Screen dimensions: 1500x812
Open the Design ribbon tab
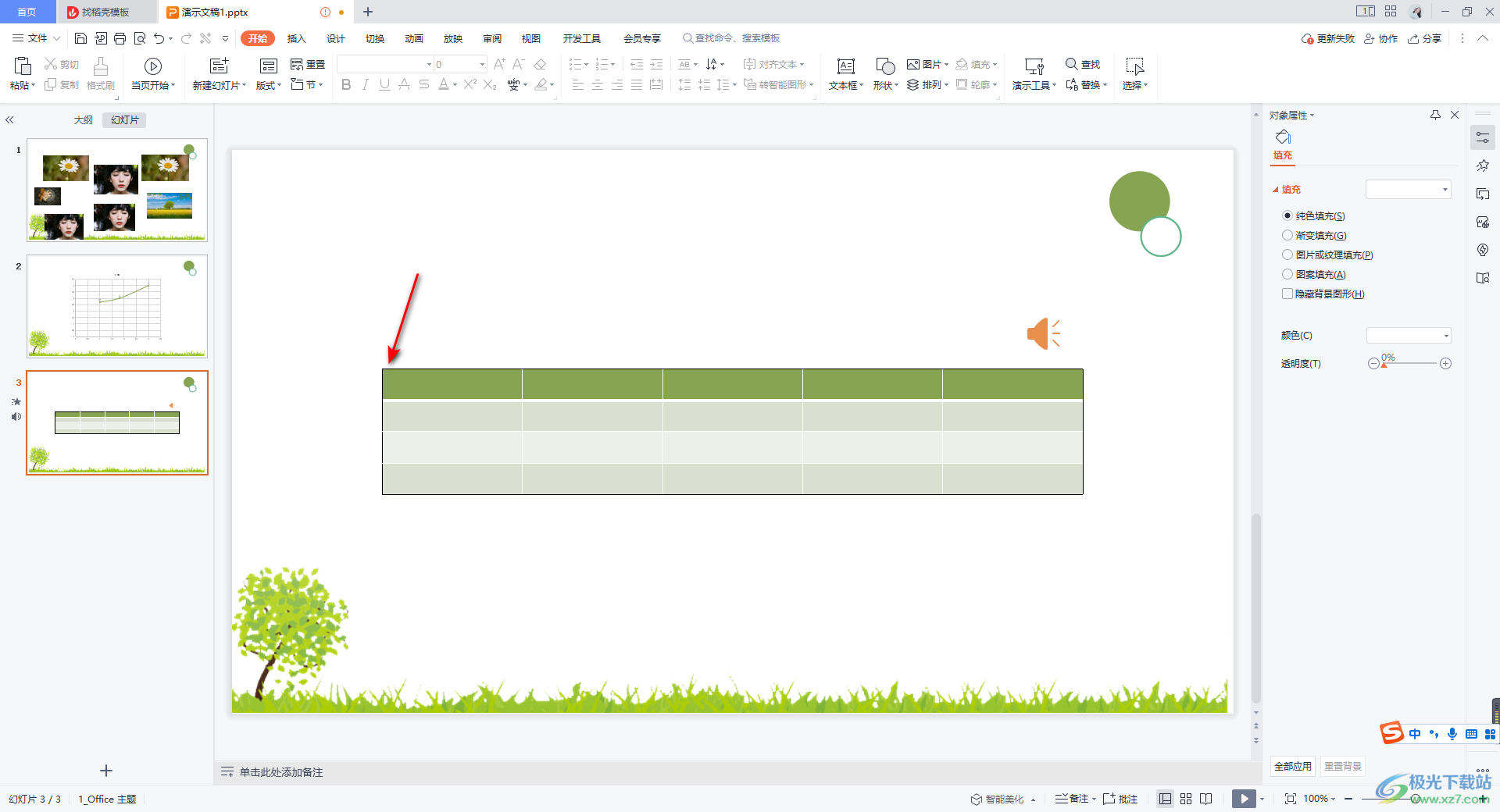click(335, 38)
